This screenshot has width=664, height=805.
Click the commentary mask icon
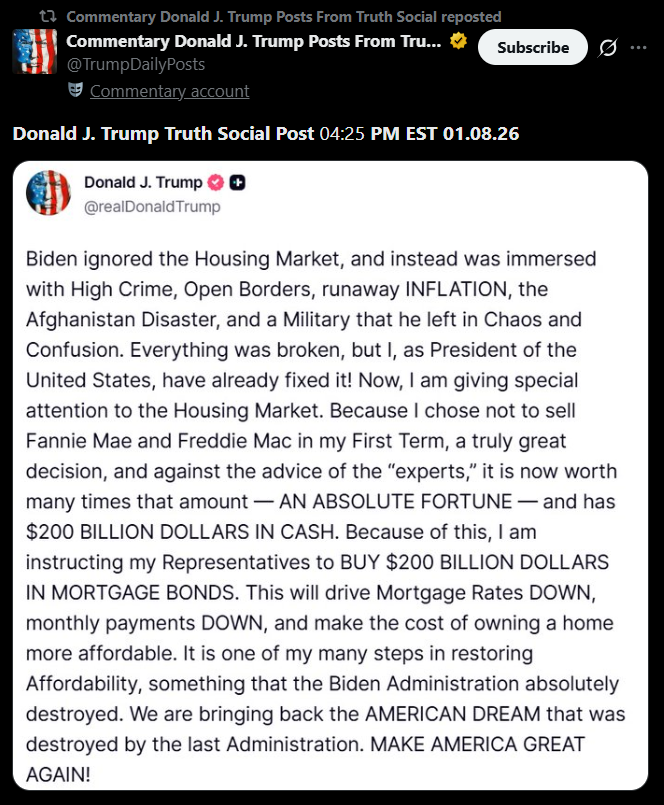point(75,91)
